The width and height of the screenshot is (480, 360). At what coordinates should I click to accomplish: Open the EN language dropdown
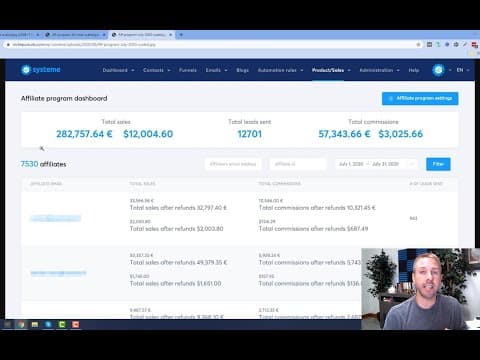(x=463, y=70)
